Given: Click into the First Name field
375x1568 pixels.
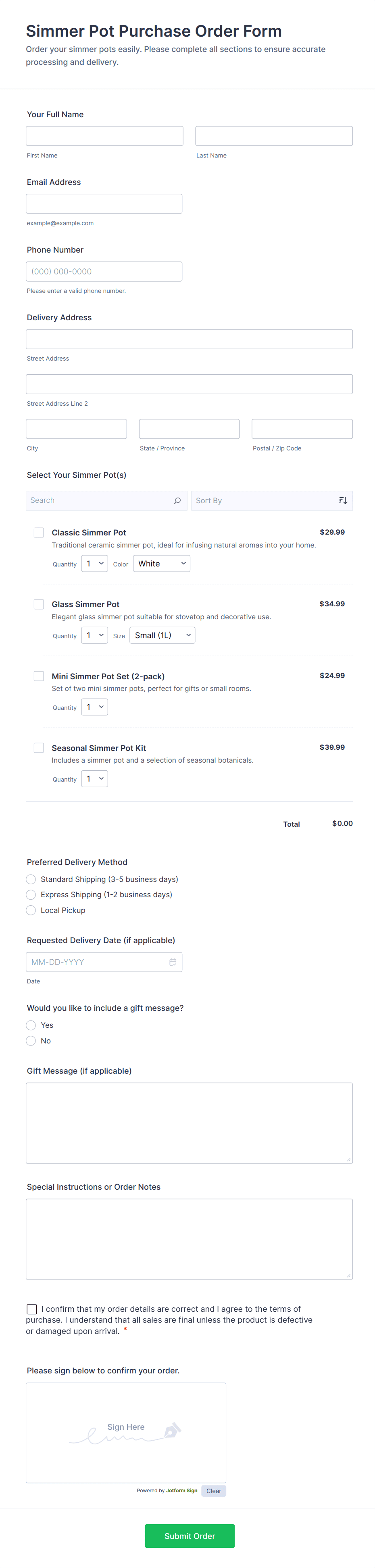Looking at the screenshot, I should coord(105,136).
